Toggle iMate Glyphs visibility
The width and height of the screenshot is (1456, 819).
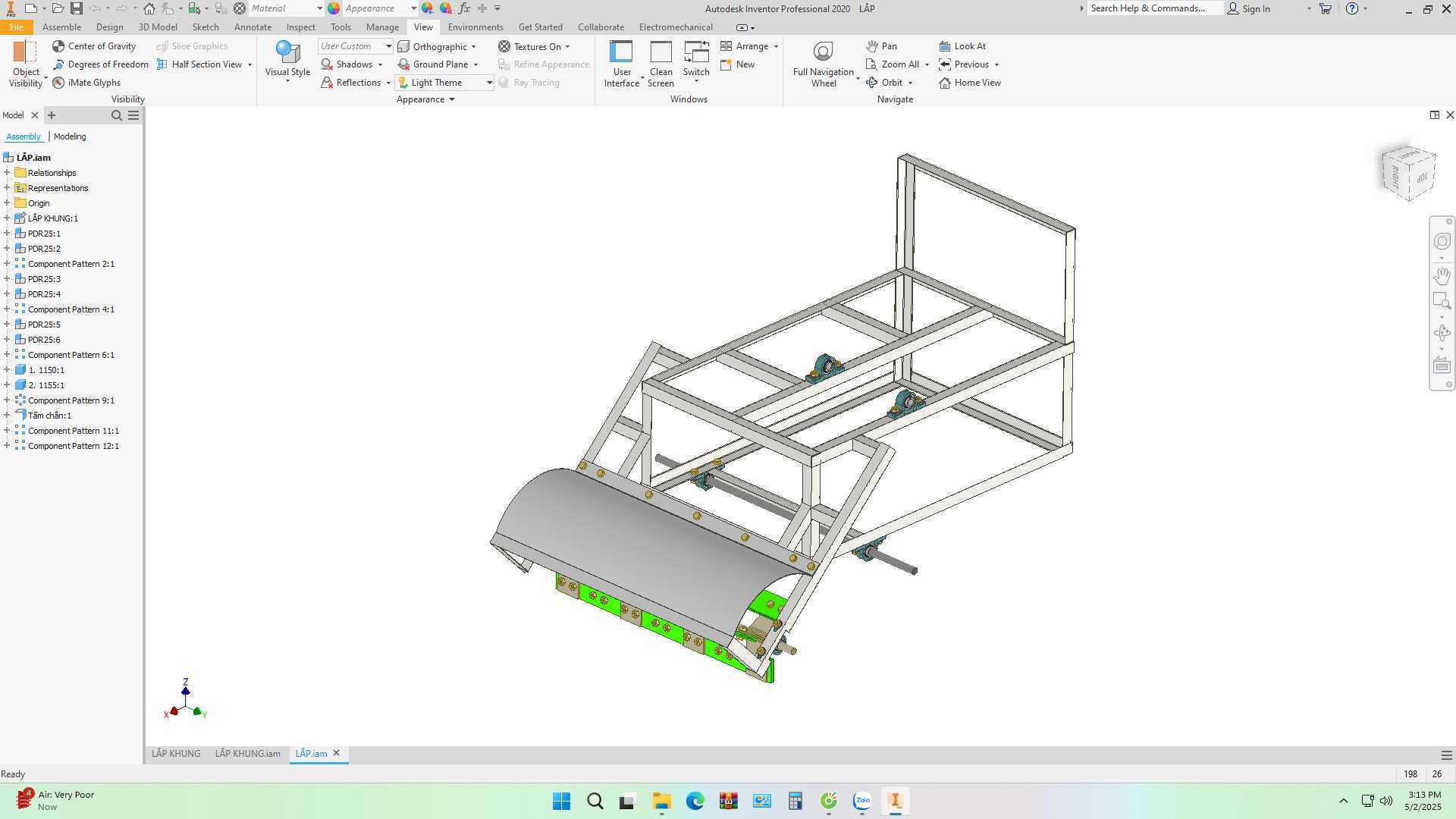coord(86,83)
